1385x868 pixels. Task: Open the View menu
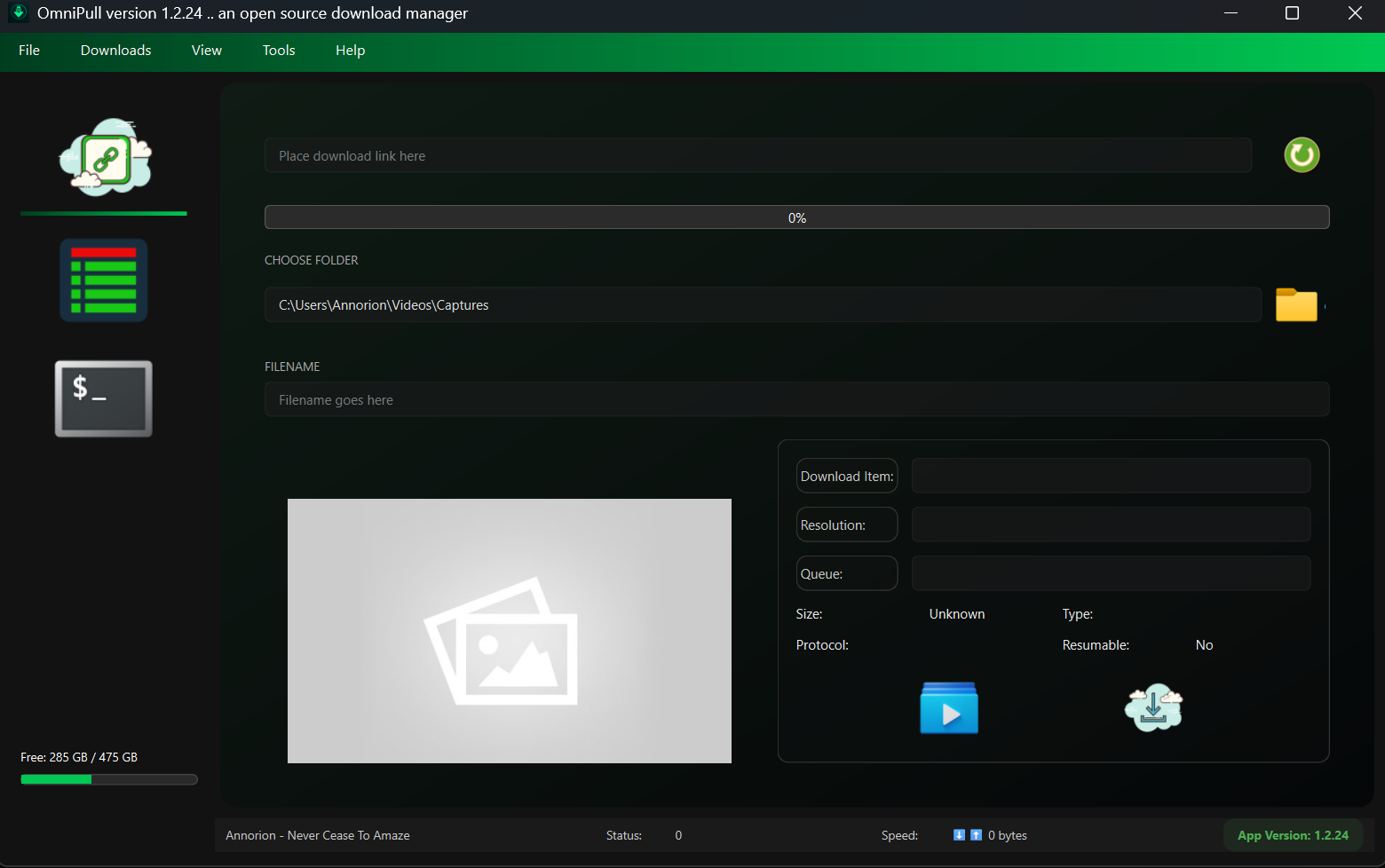tap(207, 51)
